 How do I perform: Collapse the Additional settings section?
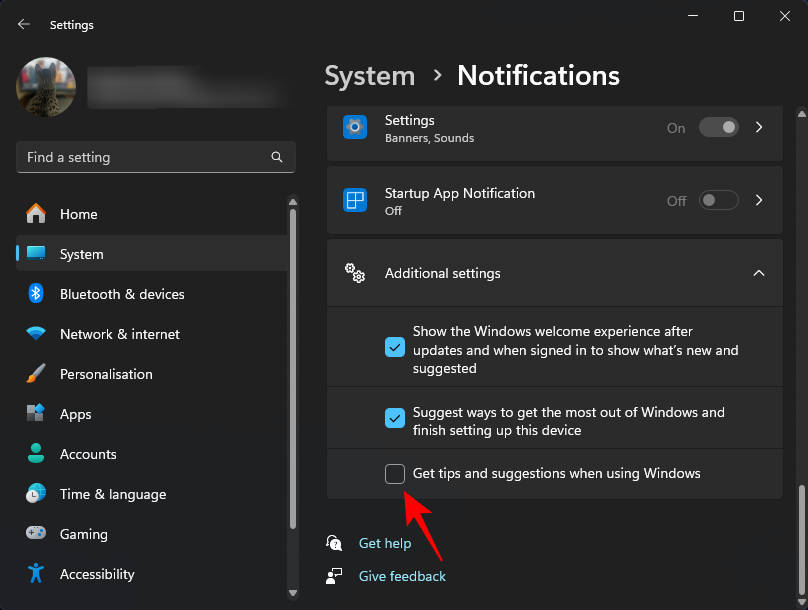point(759,273)
